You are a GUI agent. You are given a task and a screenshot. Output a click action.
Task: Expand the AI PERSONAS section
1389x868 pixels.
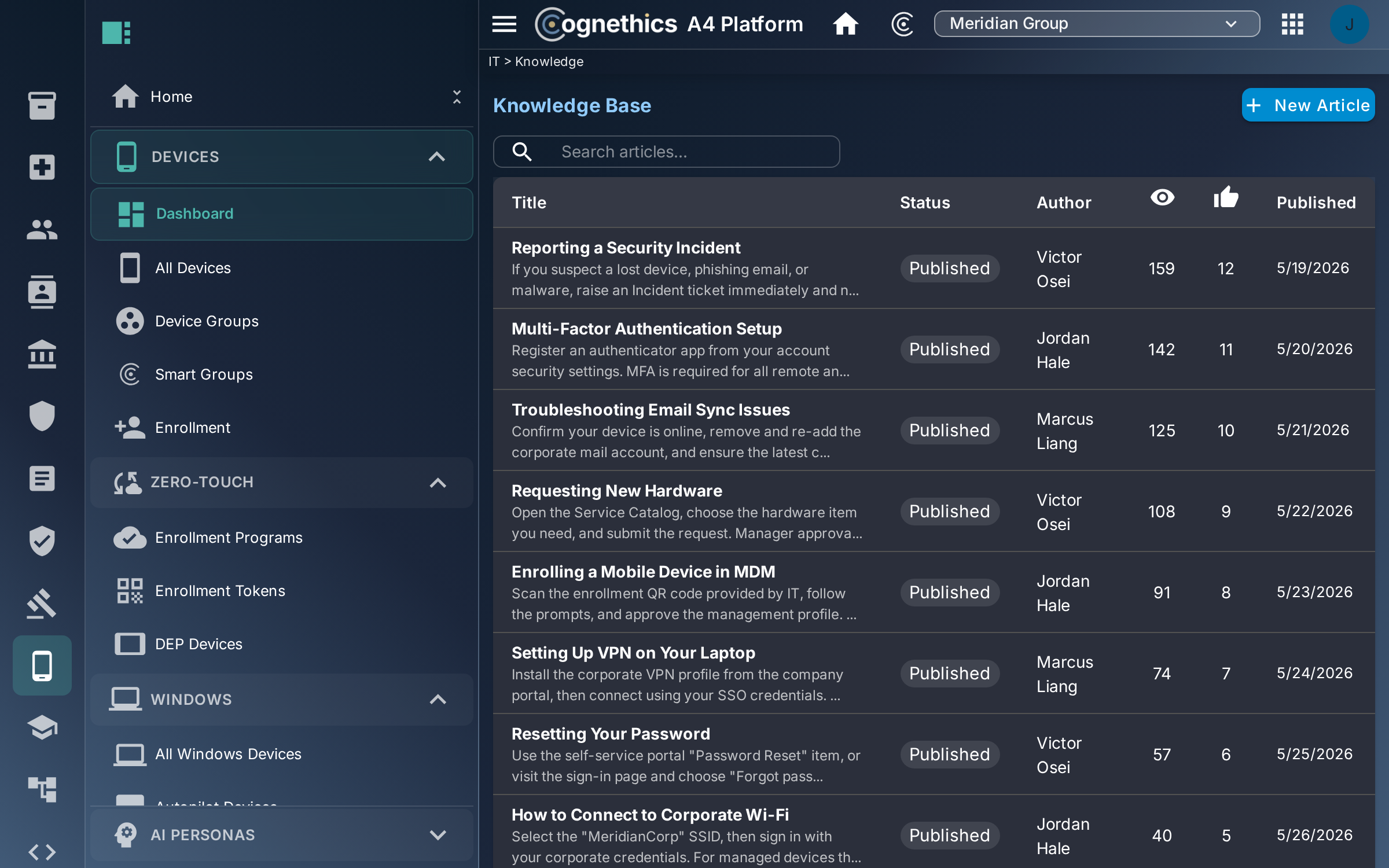282,835
